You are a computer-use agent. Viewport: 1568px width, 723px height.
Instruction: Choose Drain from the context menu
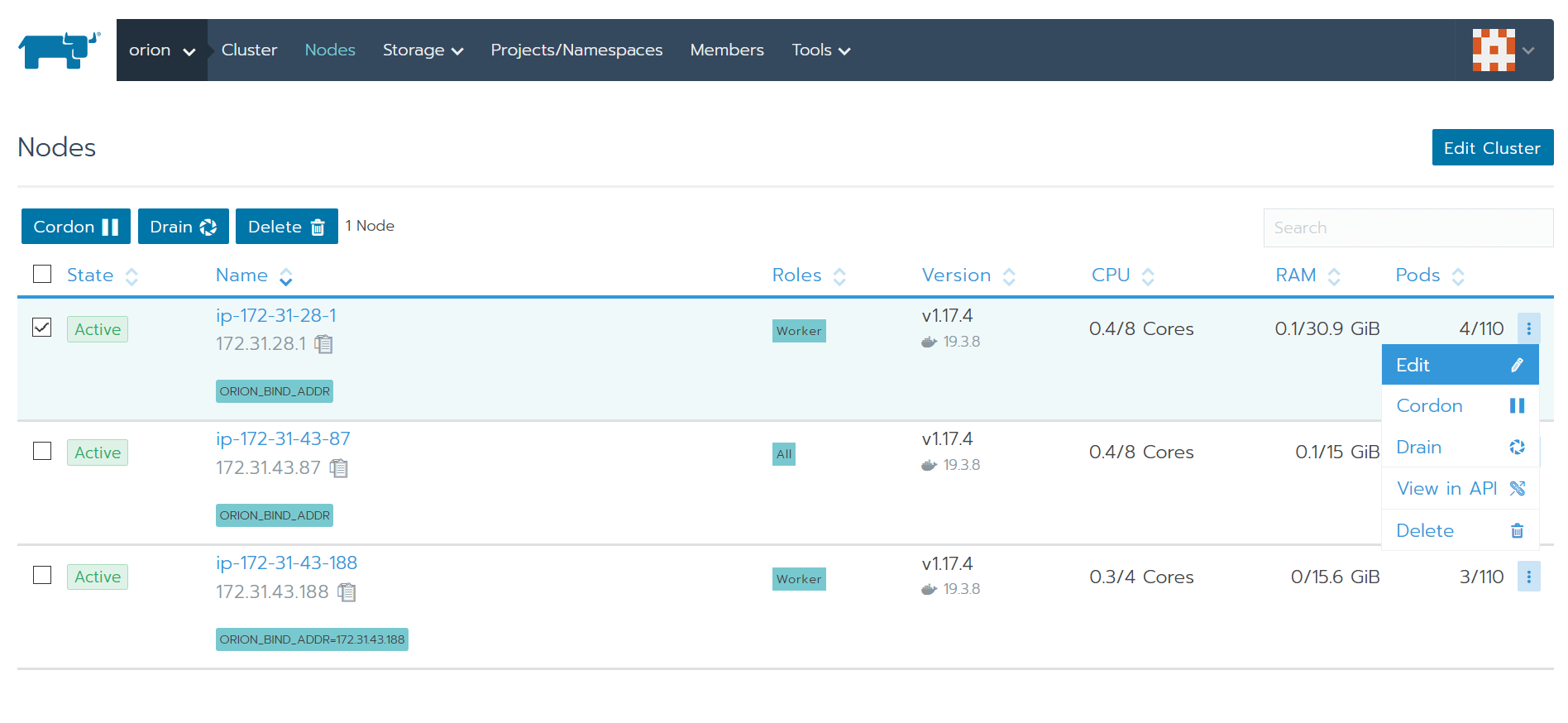click(1459, 448)
